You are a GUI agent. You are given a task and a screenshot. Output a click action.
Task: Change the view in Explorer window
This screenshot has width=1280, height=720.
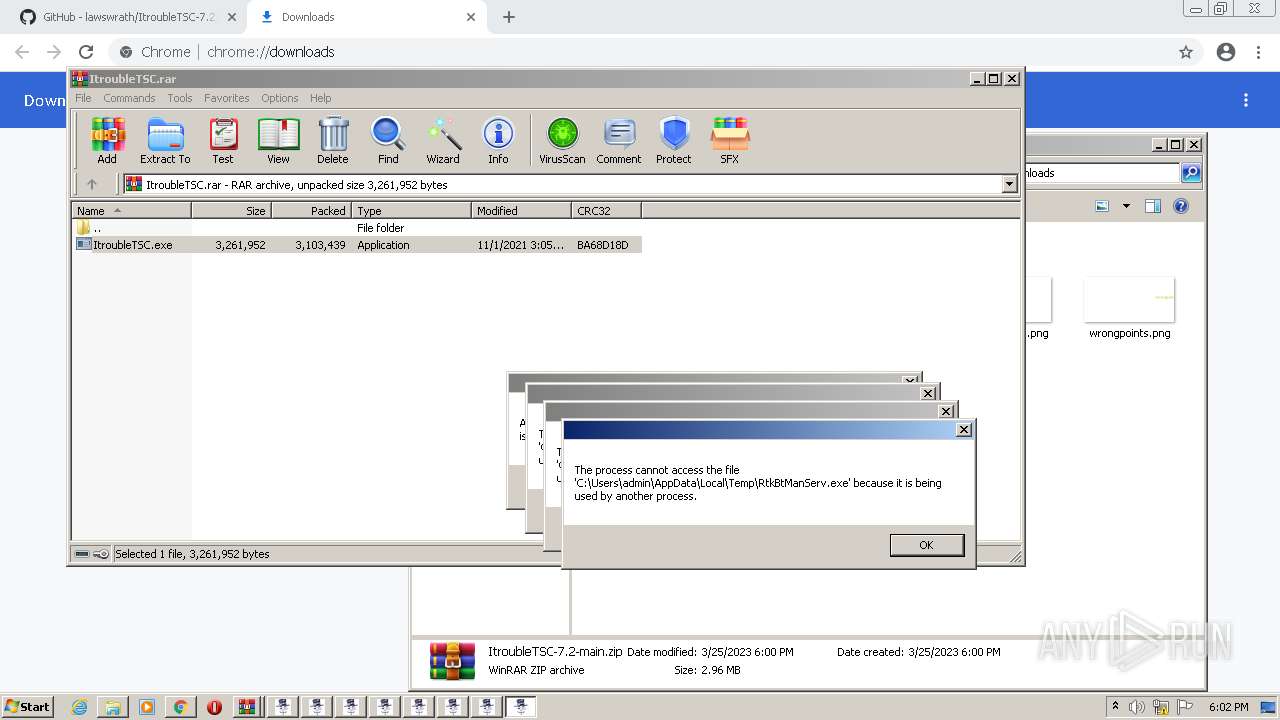pyautogui.click(x=1102, y=206)
